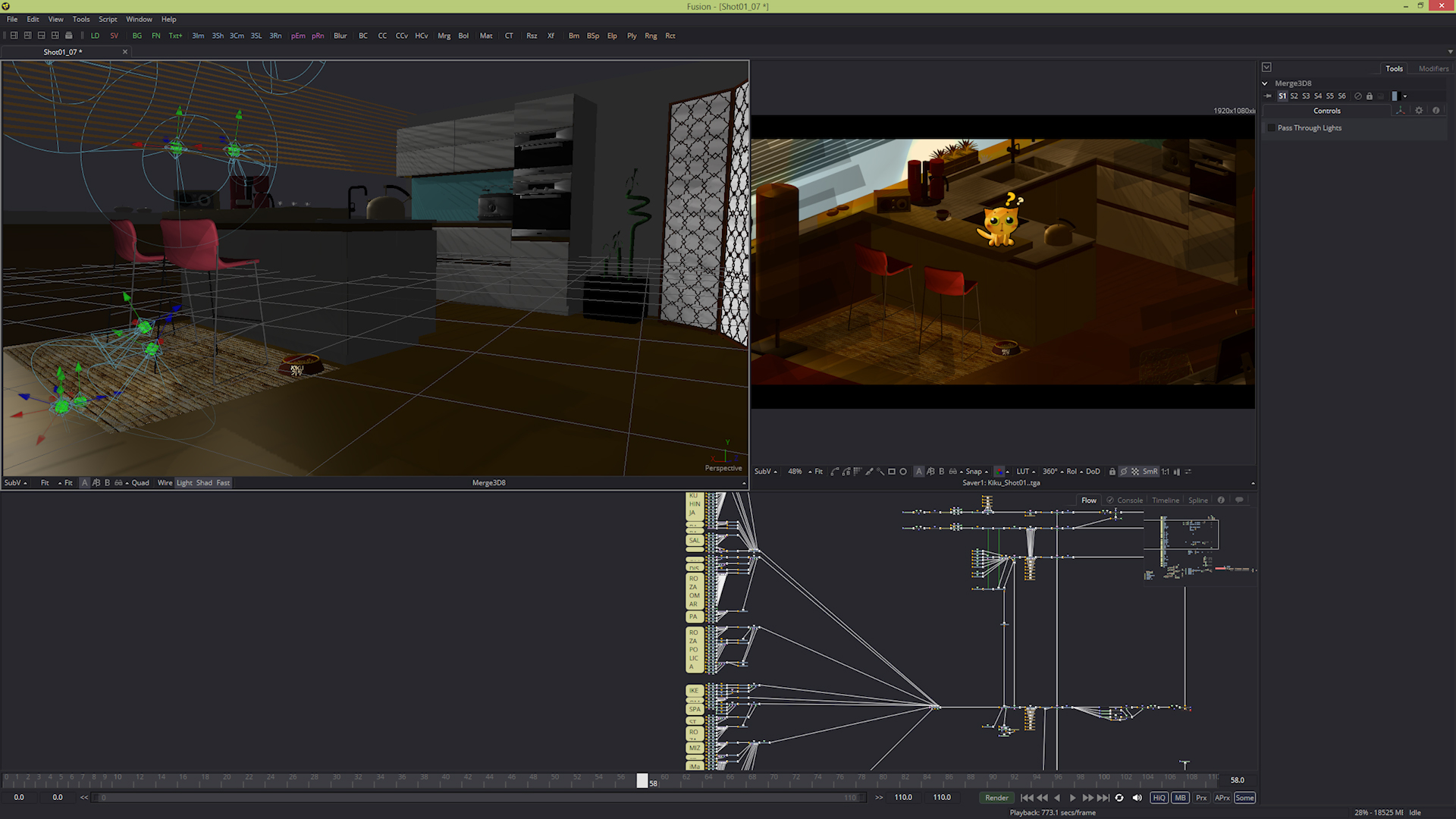Click the settings gear icon in Controls panel
1456x819 pixels.
pos(1419,111)
